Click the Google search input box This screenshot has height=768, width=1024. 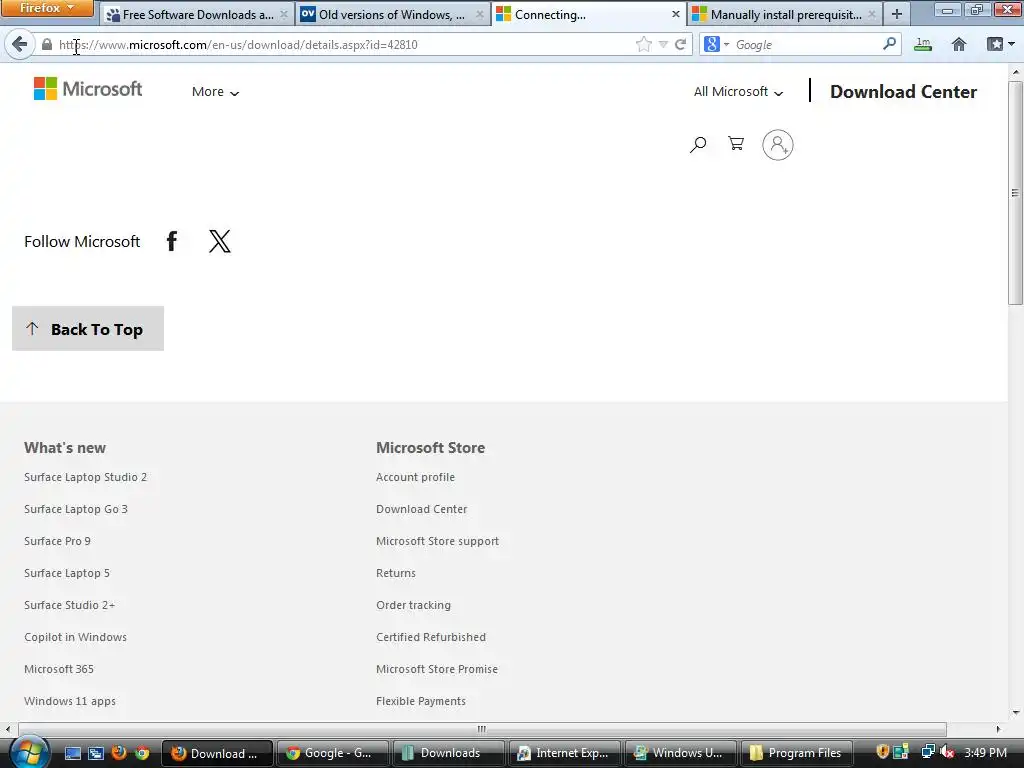[807, 44]
